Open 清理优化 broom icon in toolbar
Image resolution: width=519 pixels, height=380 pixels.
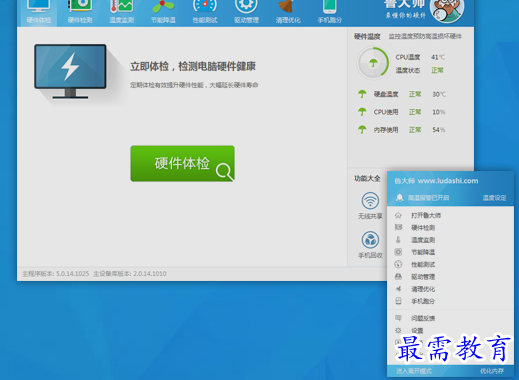[288, 13]
